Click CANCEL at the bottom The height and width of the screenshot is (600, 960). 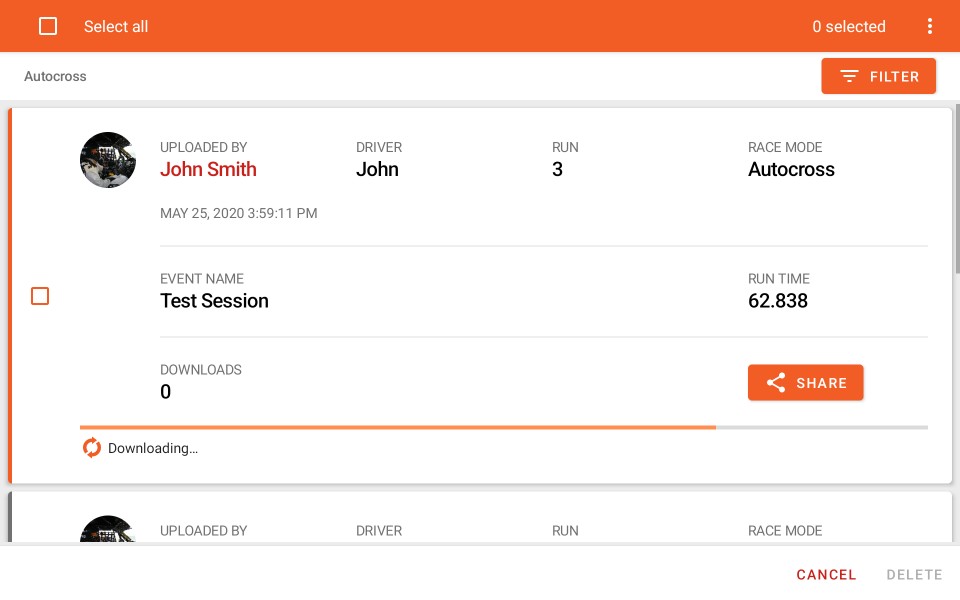coord(826,574)
